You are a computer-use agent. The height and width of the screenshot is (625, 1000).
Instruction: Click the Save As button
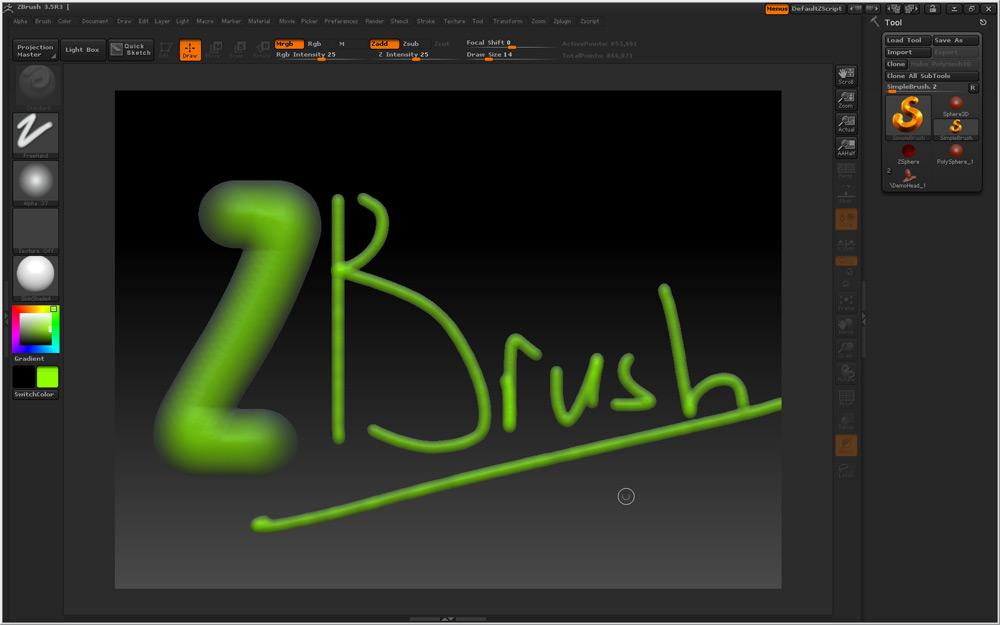[x=955, y=40]
